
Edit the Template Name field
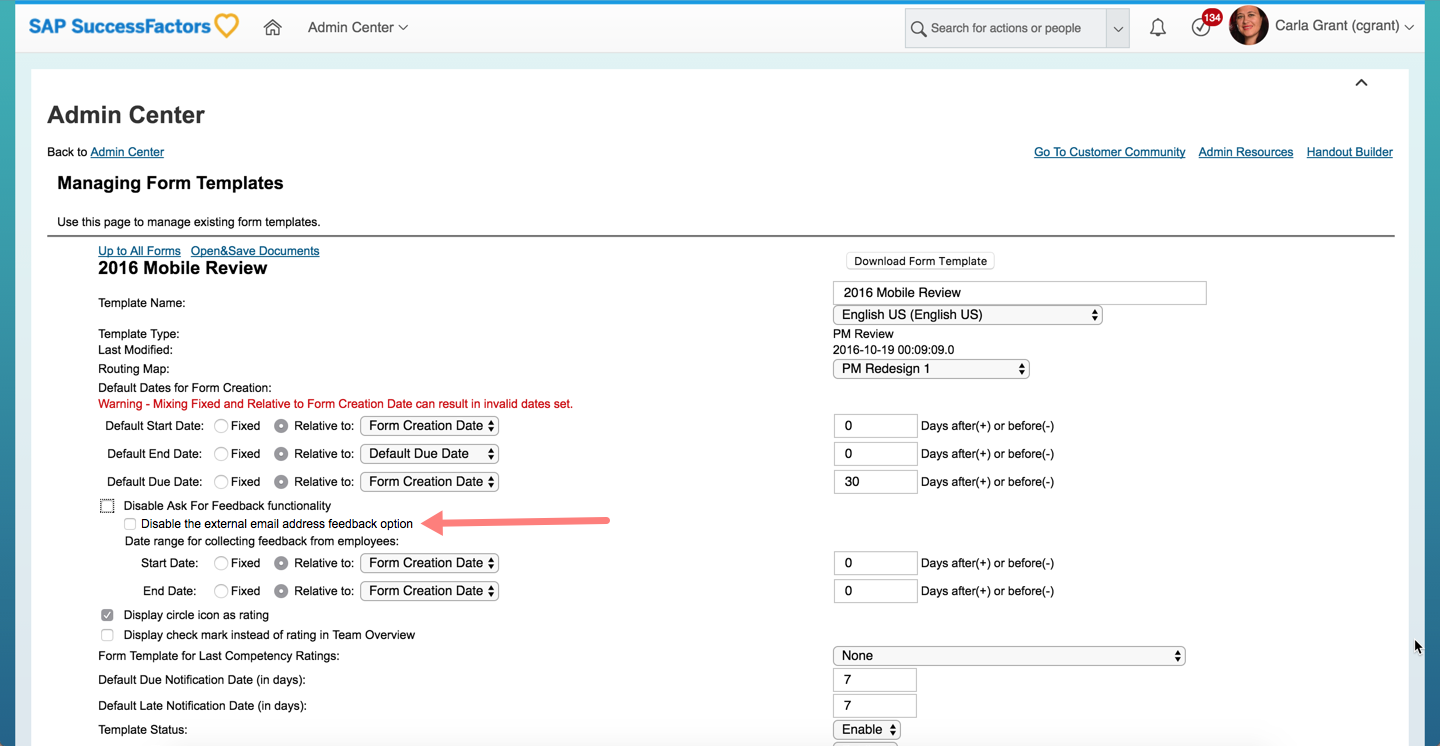point(1019,292)
